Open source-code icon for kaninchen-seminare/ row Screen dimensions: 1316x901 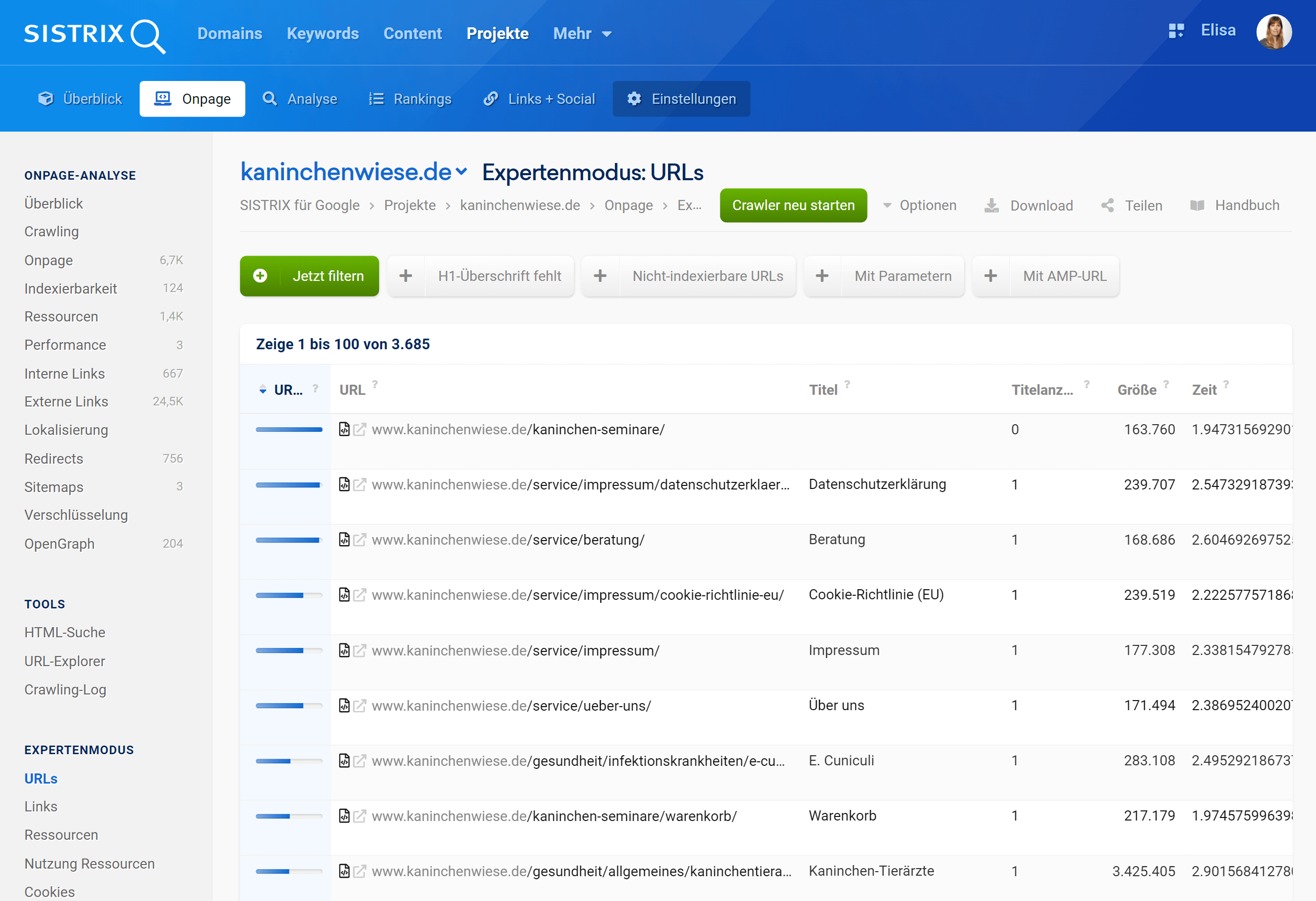pos(344,429)
